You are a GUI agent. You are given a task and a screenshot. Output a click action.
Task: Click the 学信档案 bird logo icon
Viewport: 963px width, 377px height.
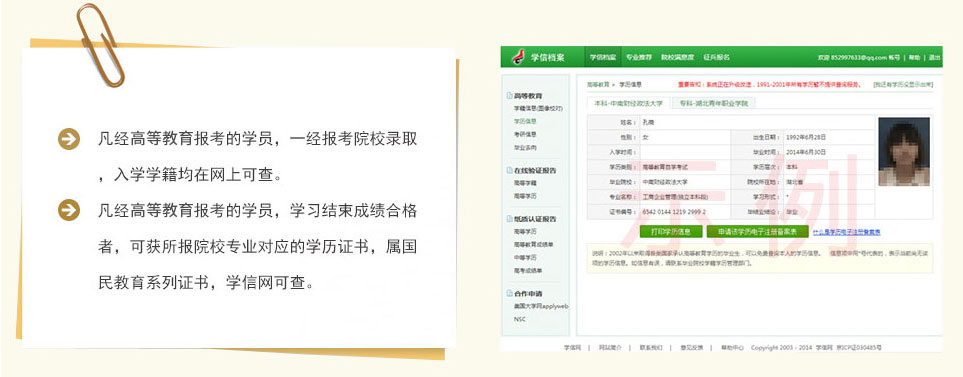click(x=518, y=57)
